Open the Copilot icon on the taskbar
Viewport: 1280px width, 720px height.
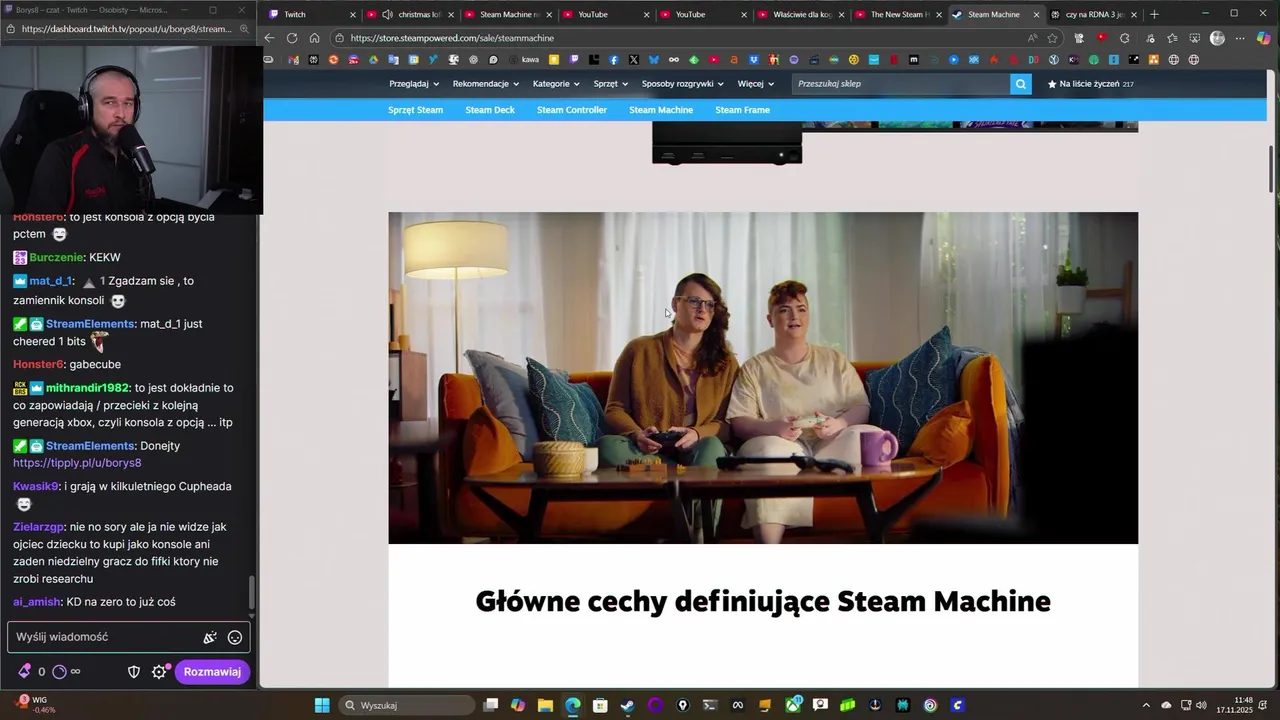(518, 705)
